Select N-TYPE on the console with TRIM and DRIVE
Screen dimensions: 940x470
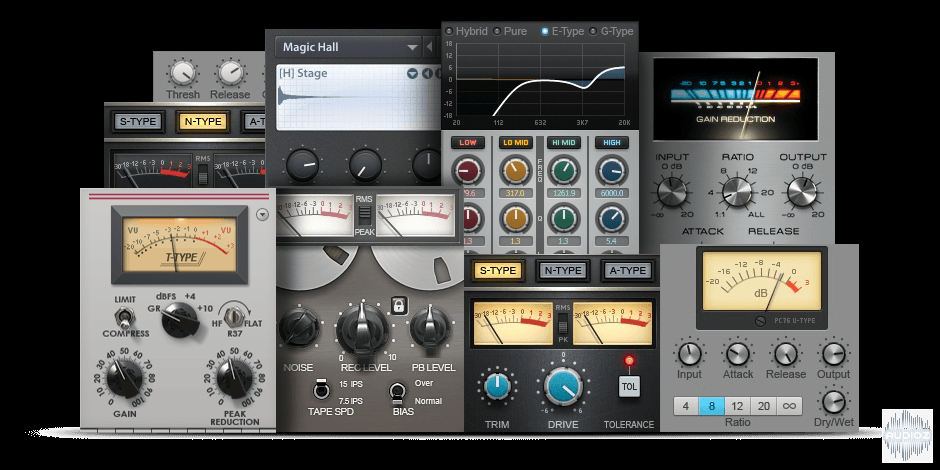(x=562, y=271)
